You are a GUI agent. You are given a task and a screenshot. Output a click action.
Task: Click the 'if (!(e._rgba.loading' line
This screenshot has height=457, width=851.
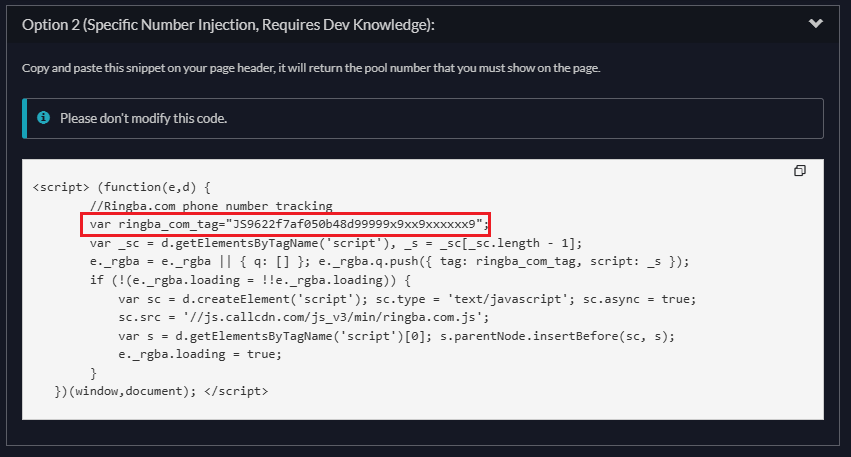pyautogui.click(x=250, y=280)
